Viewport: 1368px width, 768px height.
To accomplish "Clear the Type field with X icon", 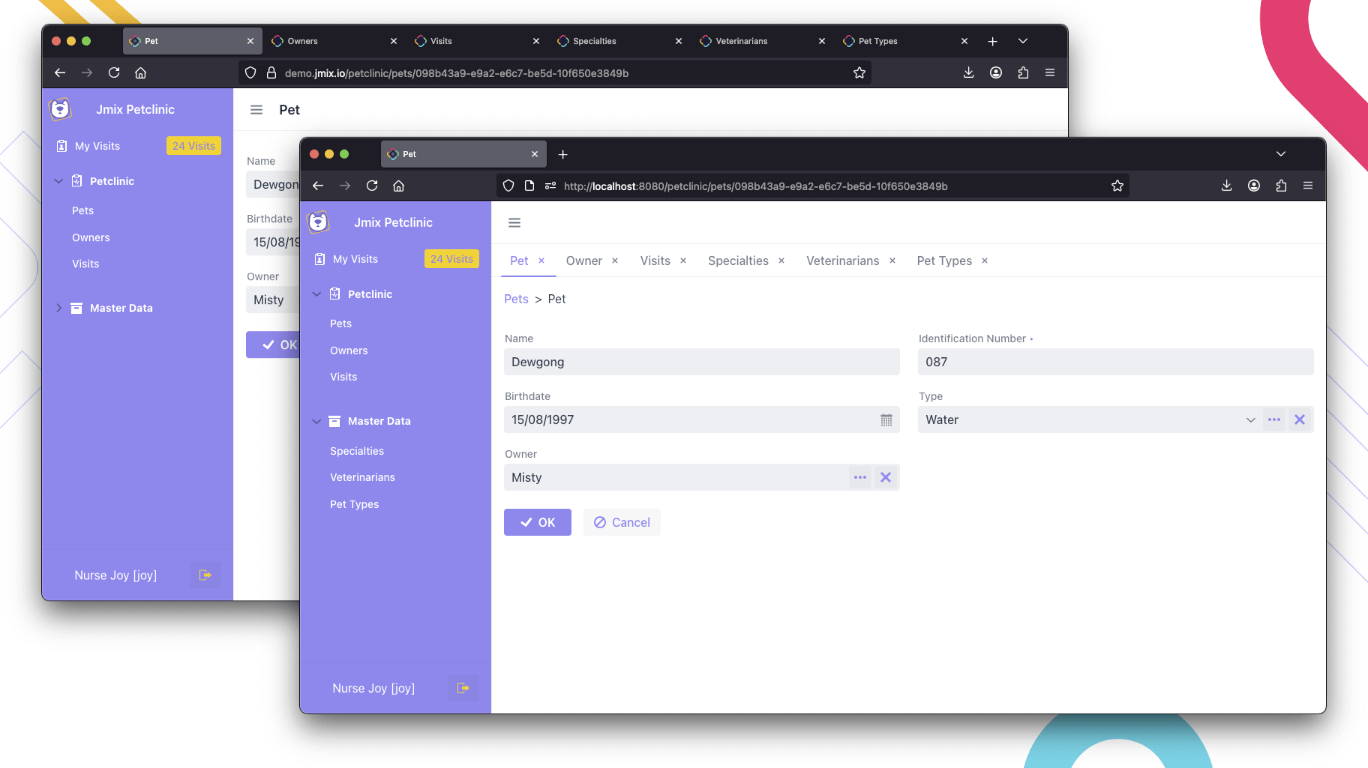I will click(1299, 420).
